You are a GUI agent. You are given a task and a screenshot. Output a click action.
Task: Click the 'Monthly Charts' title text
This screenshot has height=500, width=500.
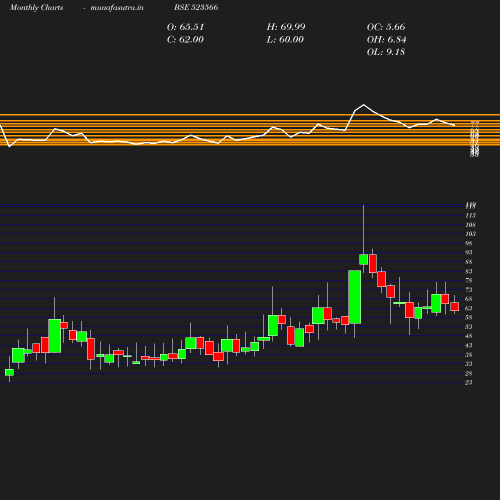37,8
